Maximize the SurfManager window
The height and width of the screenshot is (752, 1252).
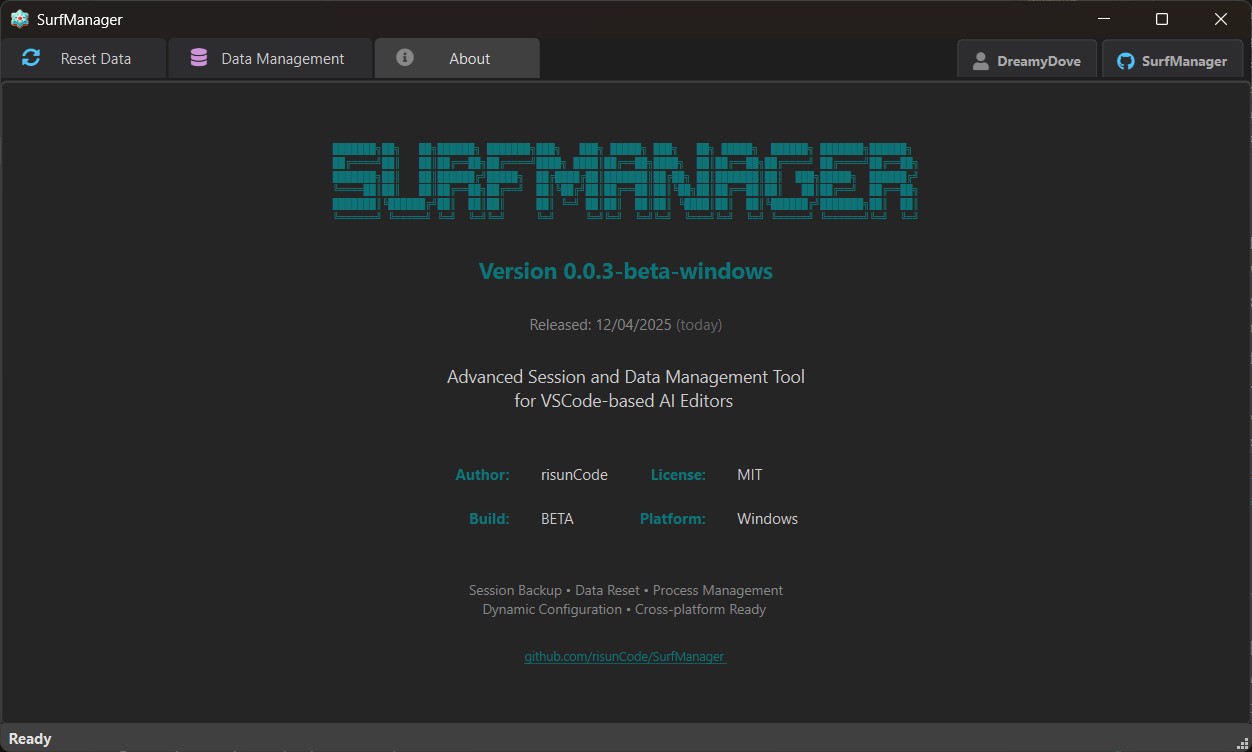pos(1162,19)
